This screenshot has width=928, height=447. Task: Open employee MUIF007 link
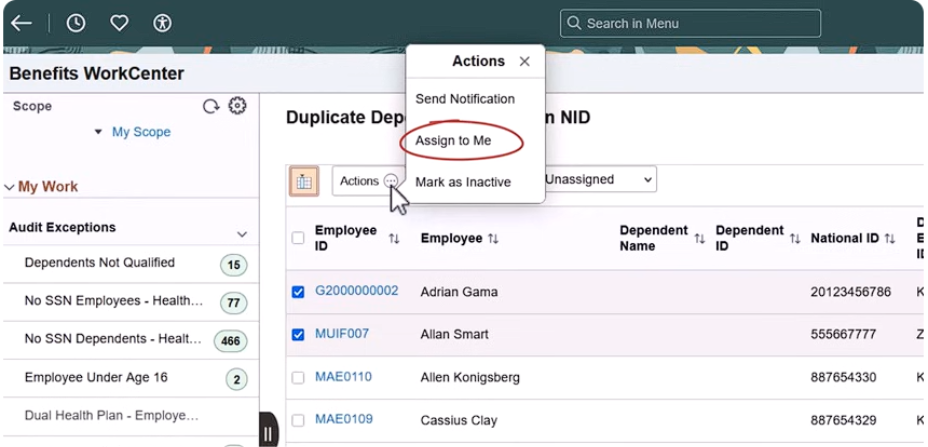(x=341, y=334)
